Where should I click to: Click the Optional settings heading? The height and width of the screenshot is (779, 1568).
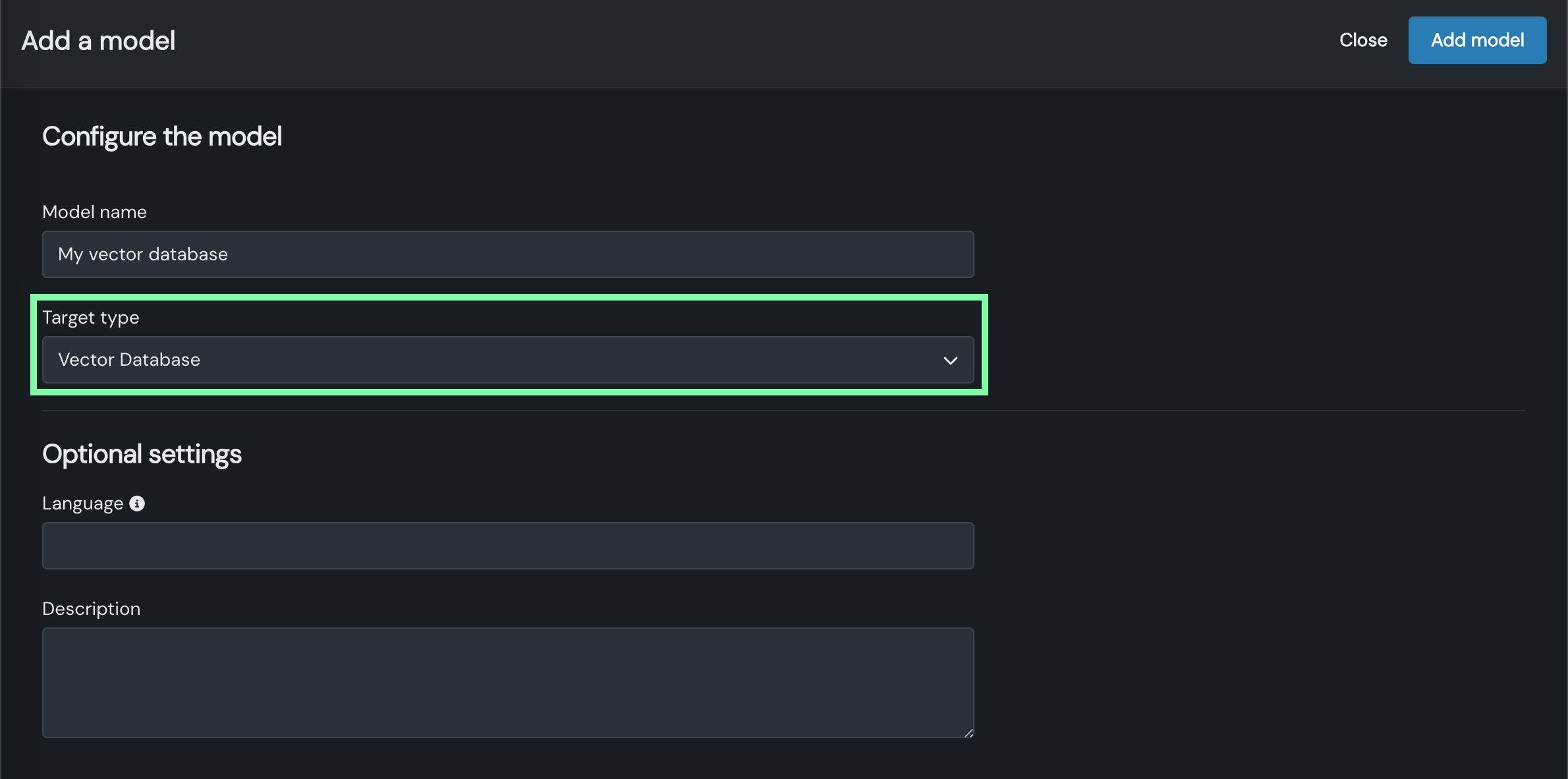(x=142, y=455)
